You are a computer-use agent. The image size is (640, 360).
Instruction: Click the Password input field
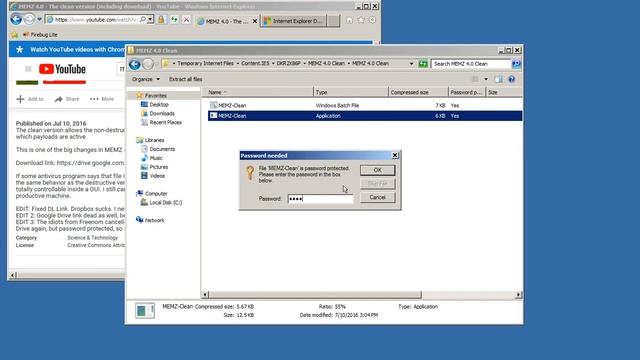coord(320,199)
